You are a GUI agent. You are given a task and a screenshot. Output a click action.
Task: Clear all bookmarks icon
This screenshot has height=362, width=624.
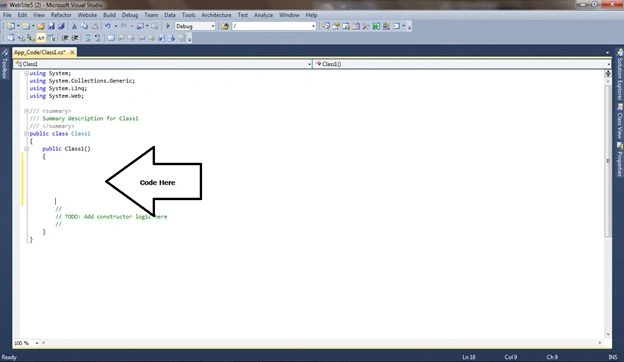click(x=182, y=38)
